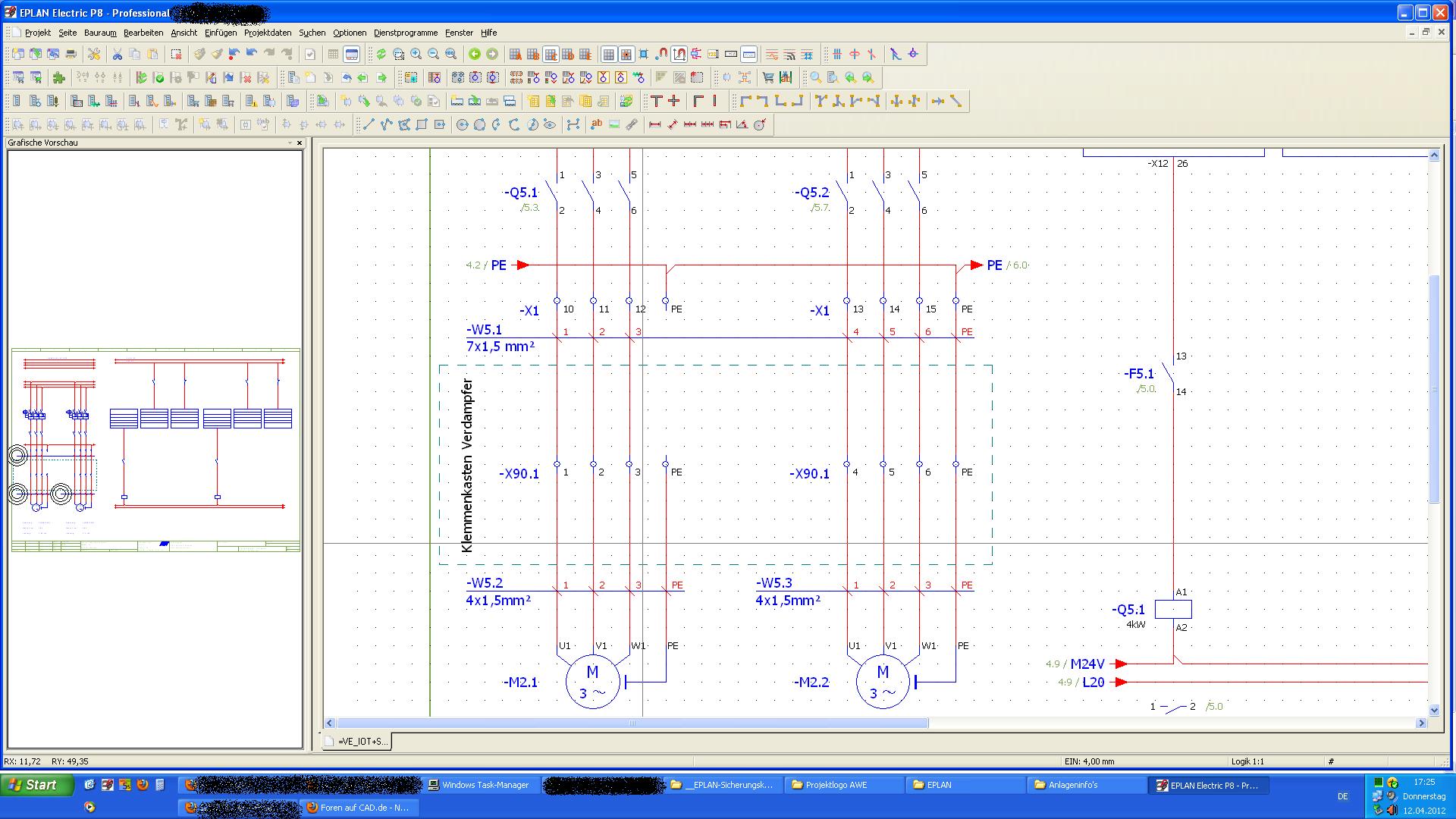Switch to Foren auf CAD.de browser window
Viewport: 1456px width, 819px height.
tap(361, 808)
